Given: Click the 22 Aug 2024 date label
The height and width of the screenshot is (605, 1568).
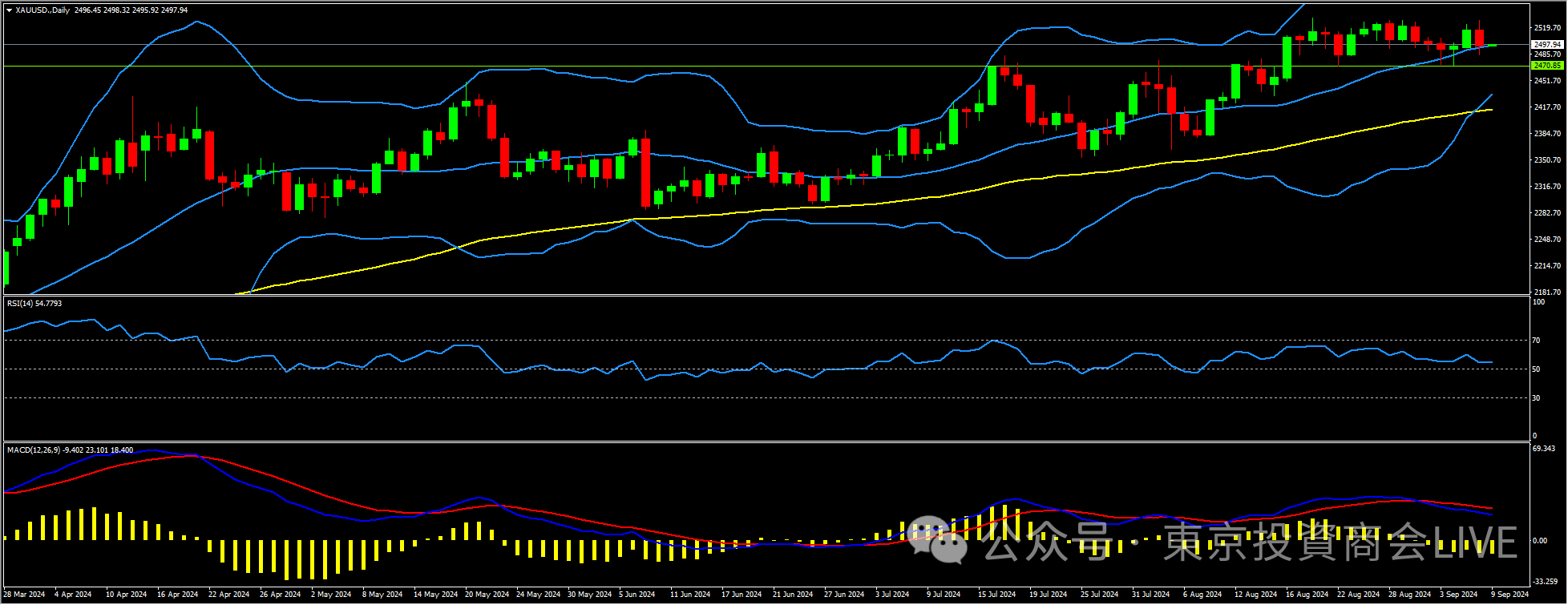Looking at the screenshot, I should 1358,595.
